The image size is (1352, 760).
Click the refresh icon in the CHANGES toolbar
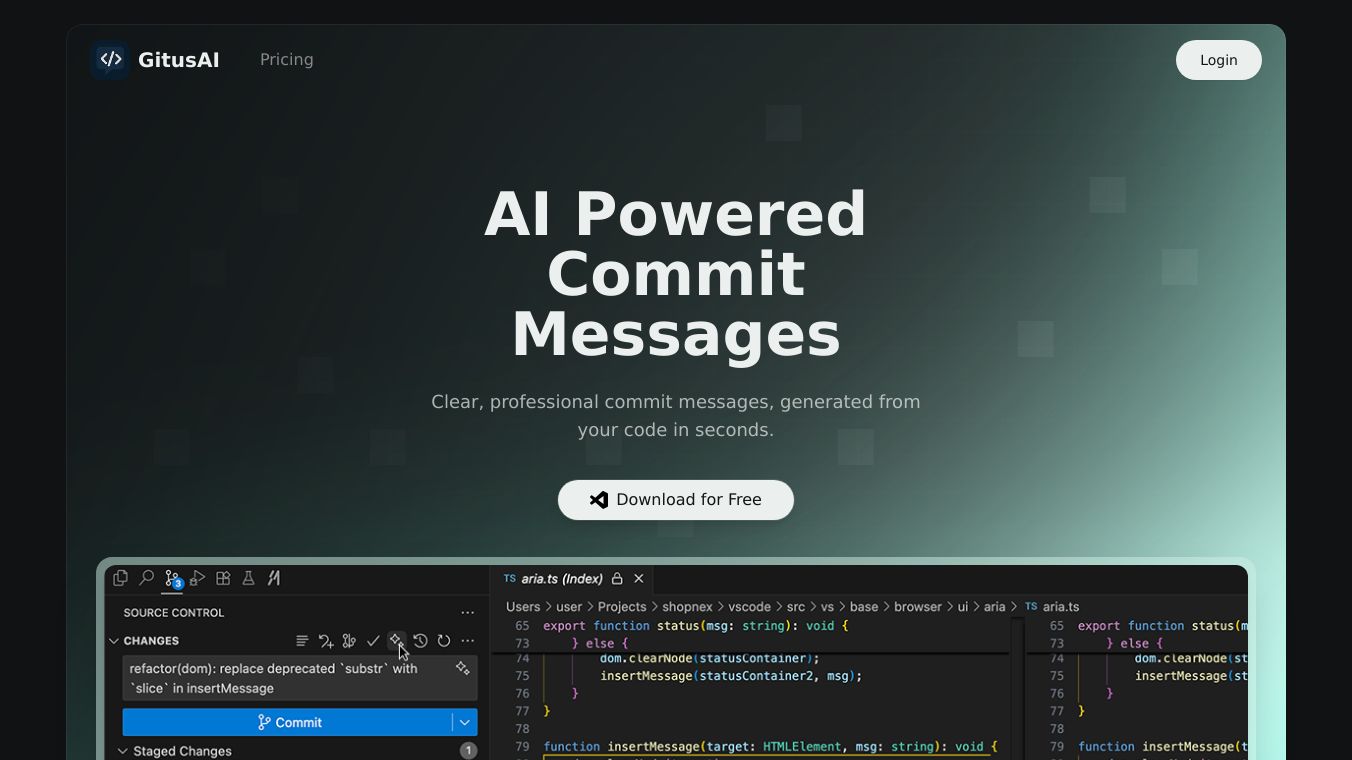(444, 641)
